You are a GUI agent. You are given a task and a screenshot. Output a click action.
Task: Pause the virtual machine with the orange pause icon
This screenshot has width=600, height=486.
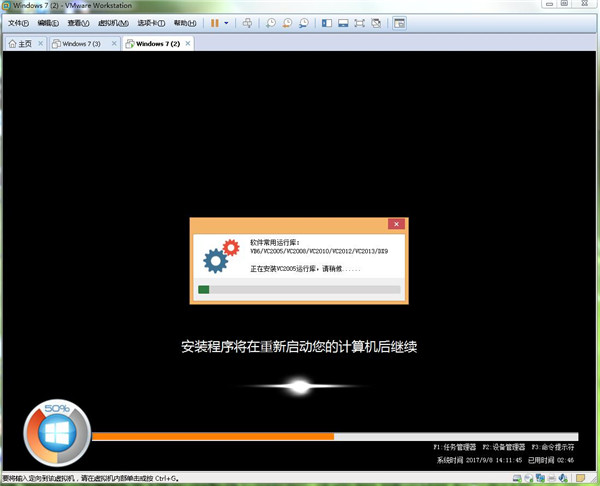tap(215, 23)
